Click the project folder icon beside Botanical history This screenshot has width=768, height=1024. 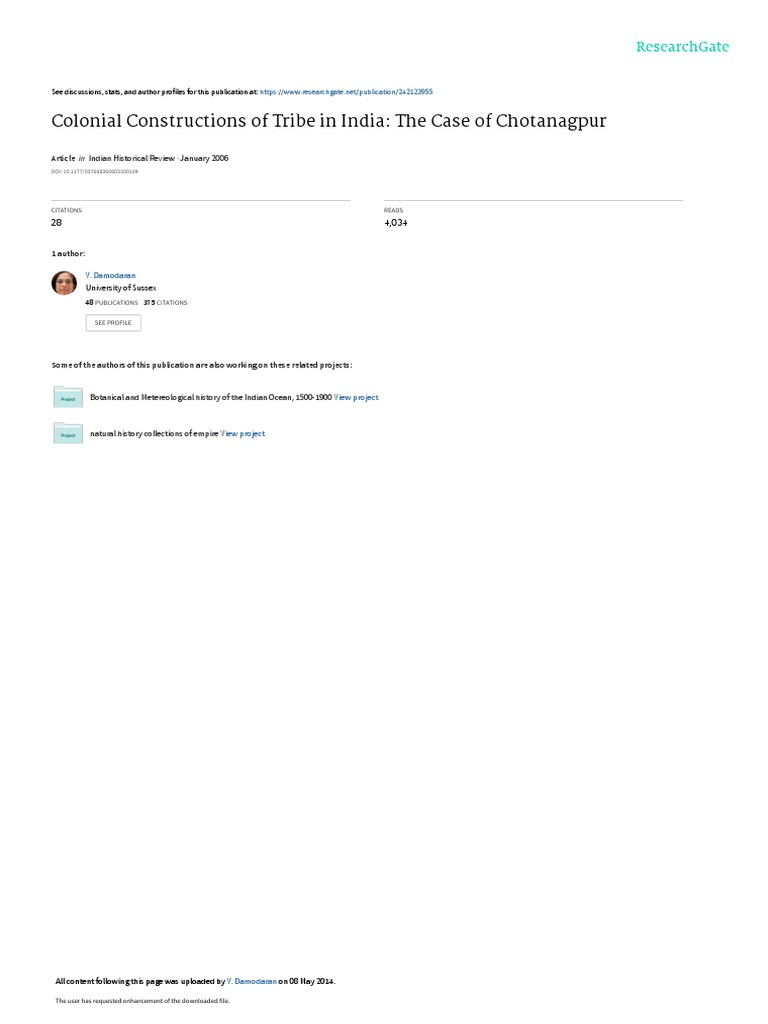(x=68, y=397)
